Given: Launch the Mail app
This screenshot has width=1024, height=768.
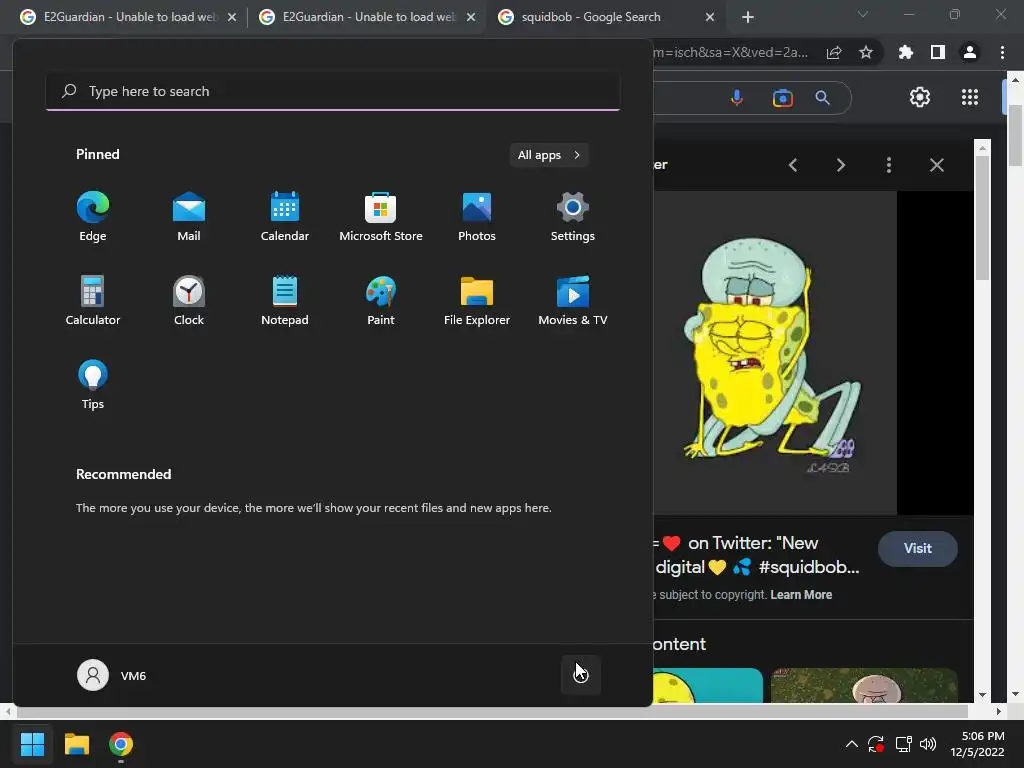Looking at the screenshot, I should [x=189, y=216].
